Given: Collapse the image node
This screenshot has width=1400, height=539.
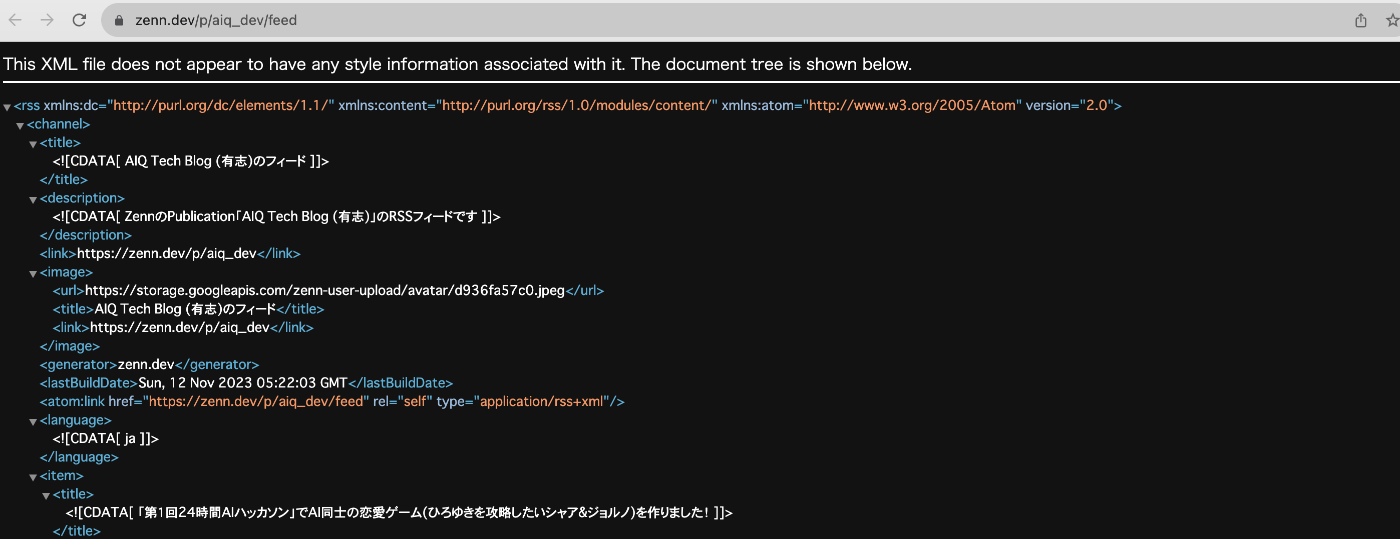Looking at the screenshot, I should pyautogui.click(x=33, y=273).
